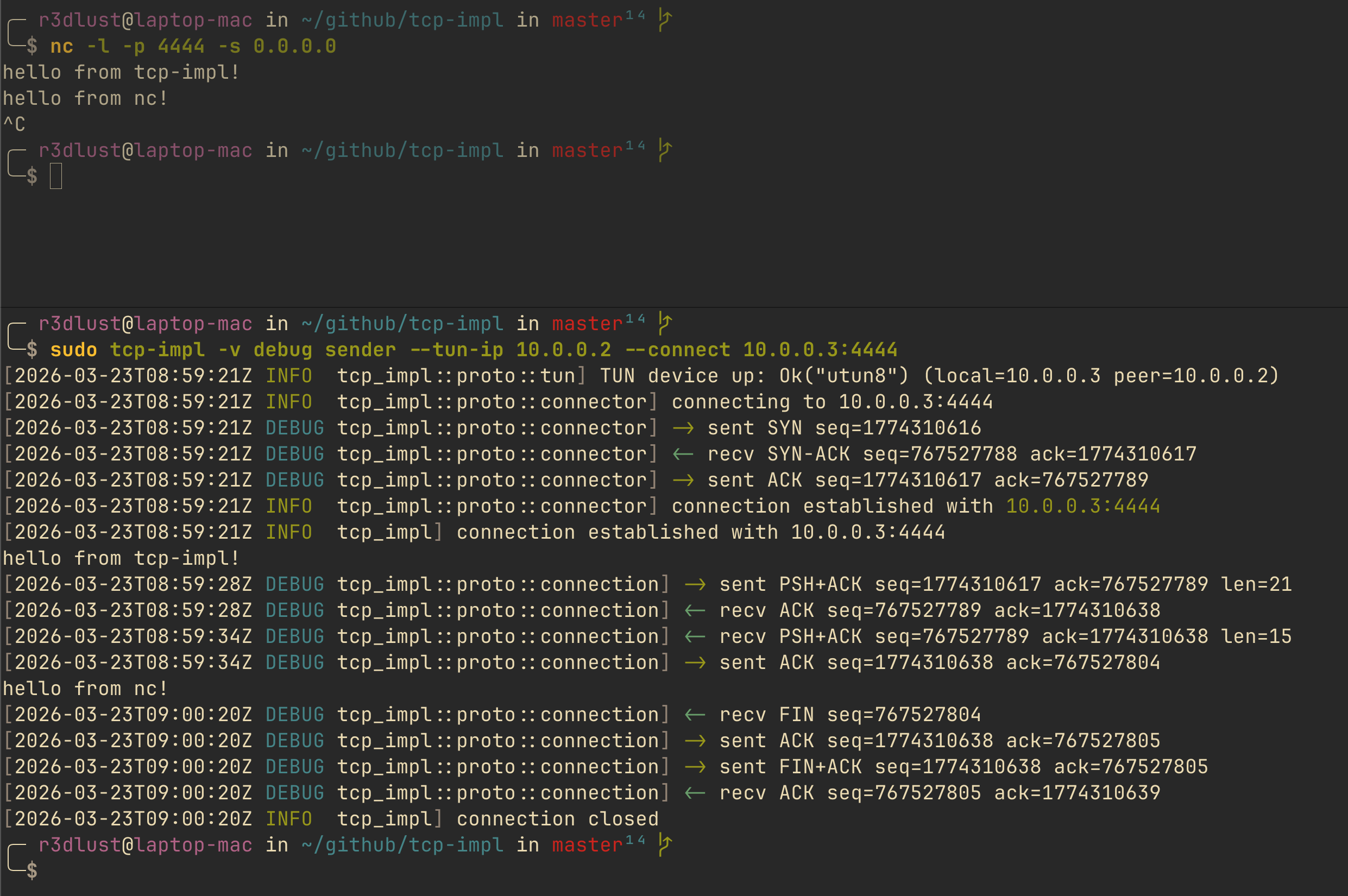The width and height of the screenshot is (1348, 896).
Task: Click right arrow icon before 'sent SYN'
Action: (683, 428)
